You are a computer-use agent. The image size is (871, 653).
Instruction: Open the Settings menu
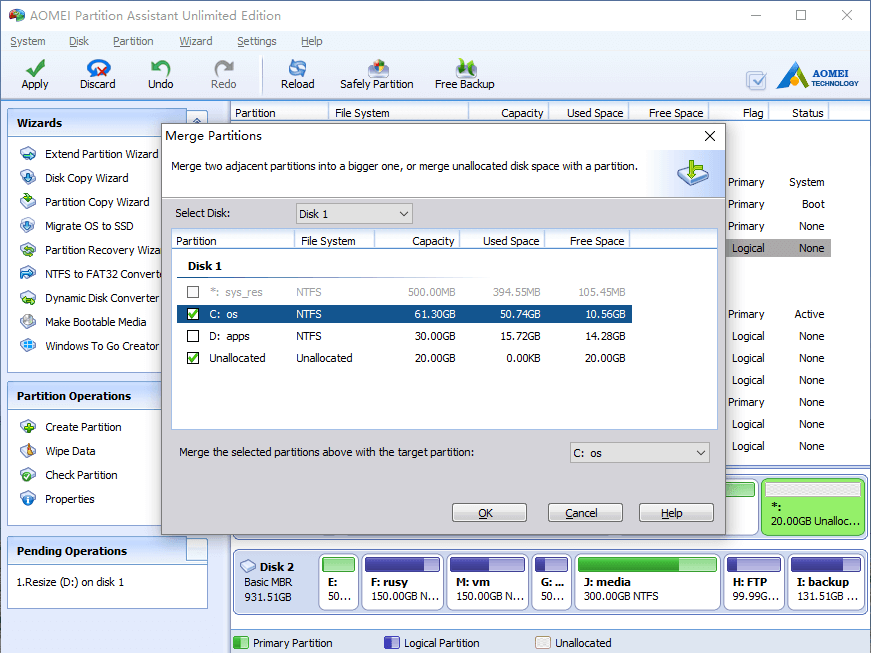point(257,41)
